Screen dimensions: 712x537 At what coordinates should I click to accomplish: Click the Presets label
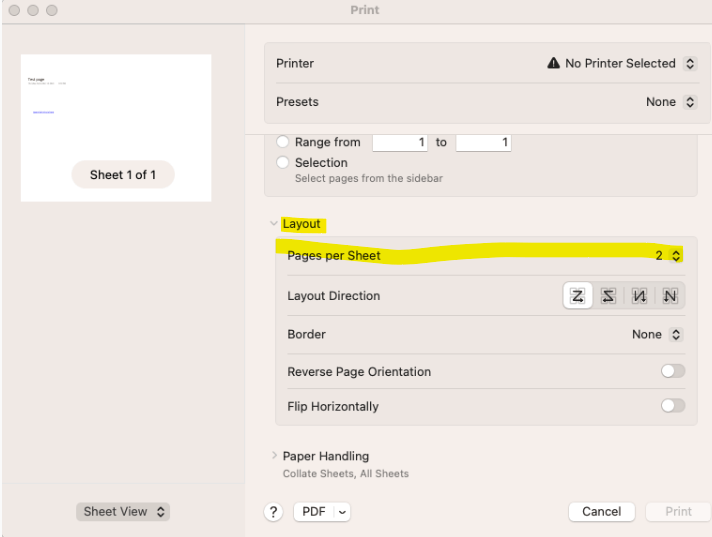coord(297,102)
